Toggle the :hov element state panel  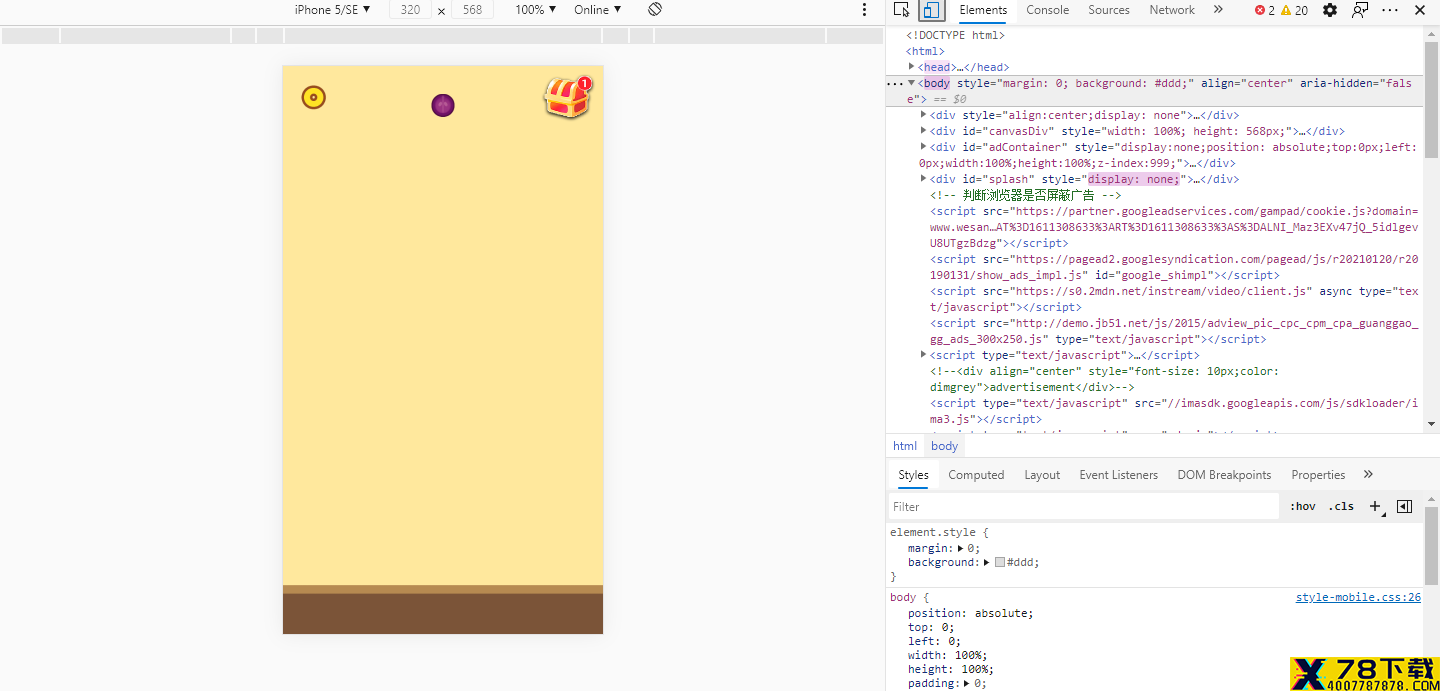[x=1303, y=506]
